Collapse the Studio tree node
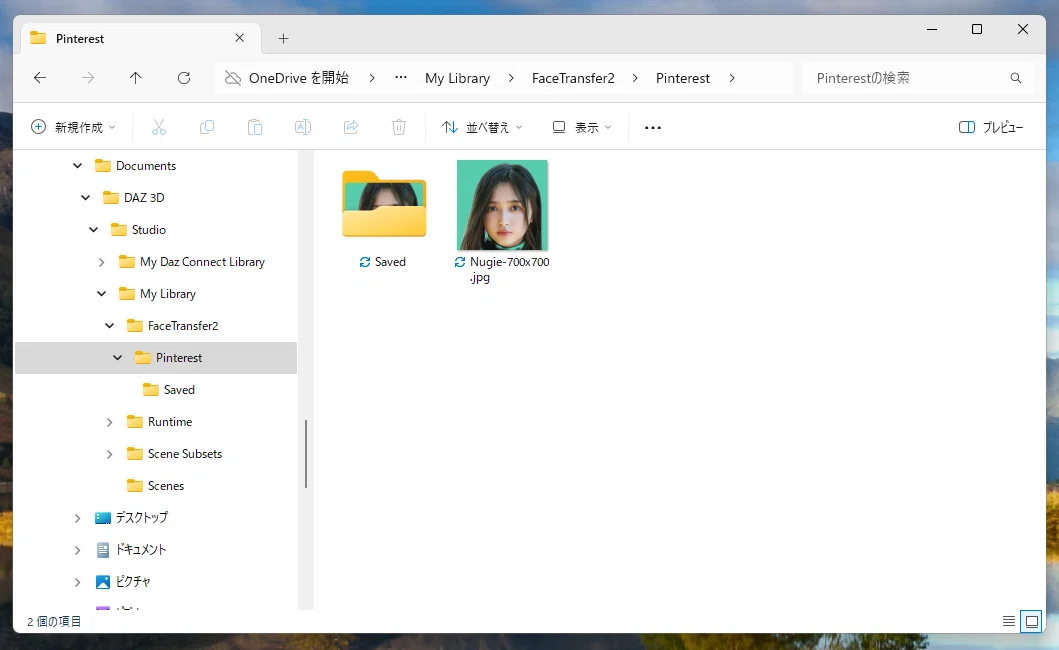Screen dimensions: 1059x650 [94, 230]
